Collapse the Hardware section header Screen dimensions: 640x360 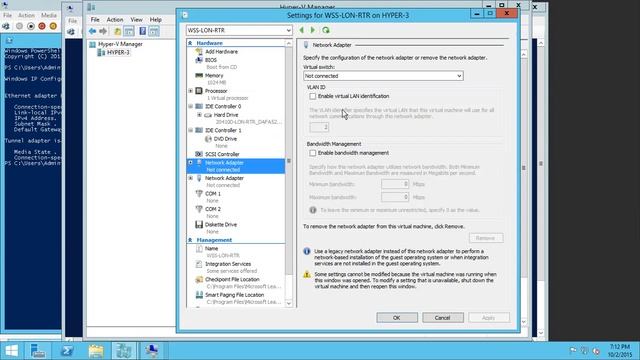click(190, 43)
